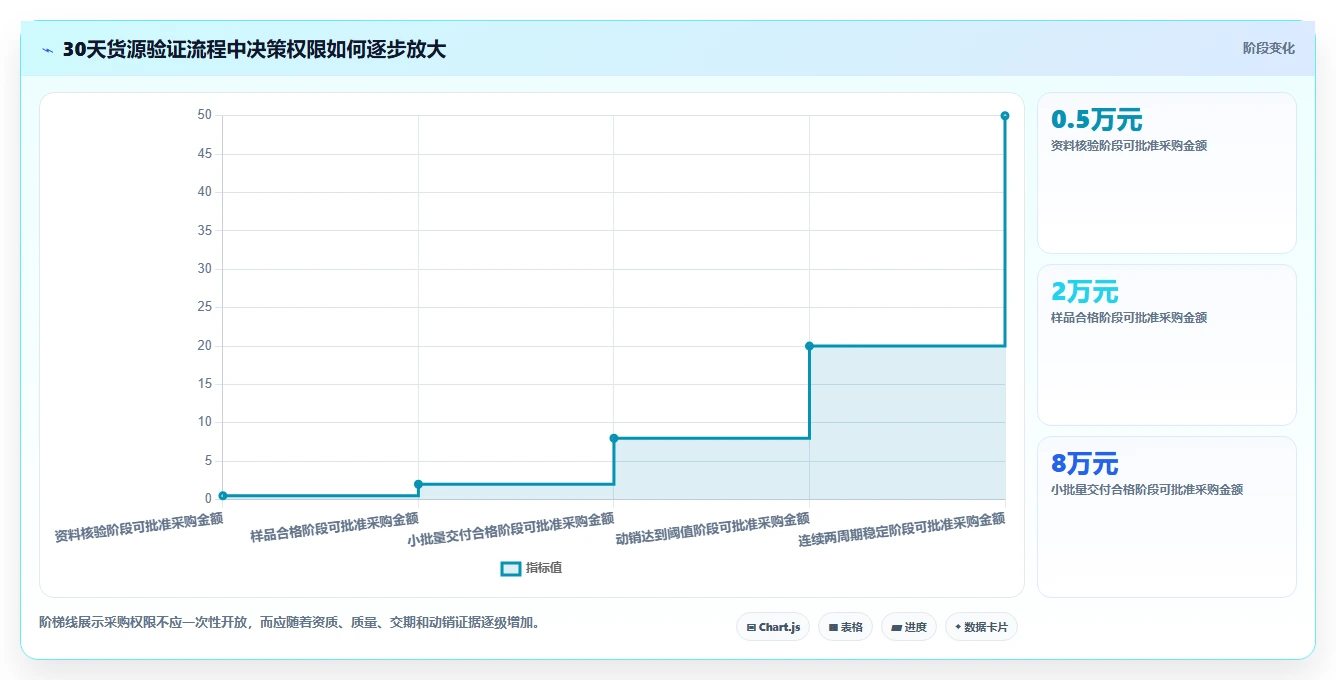Click the 8万元 card value
1336x680 pixels.
click(1084, 464)
